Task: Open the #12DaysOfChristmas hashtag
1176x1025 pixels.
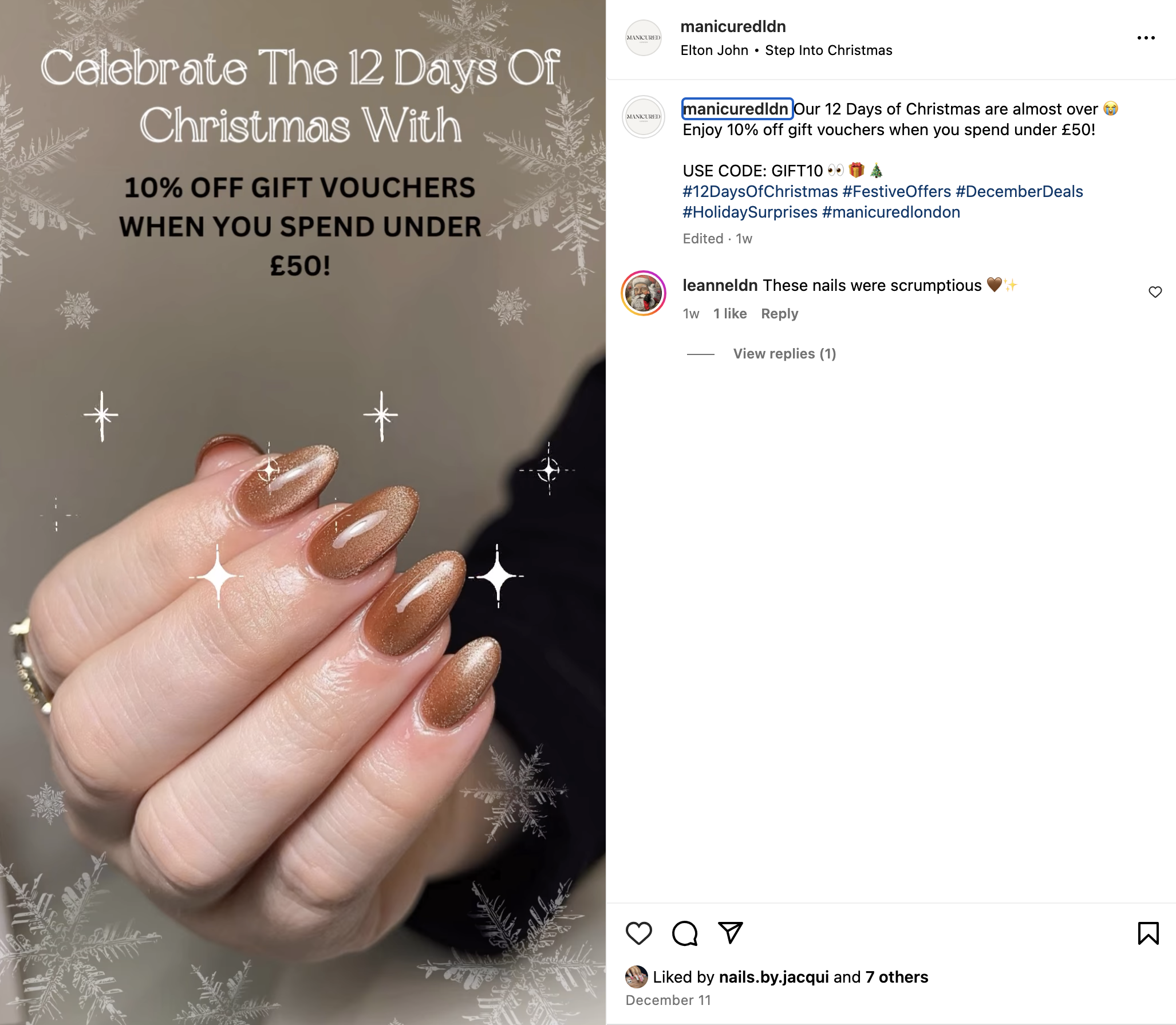Action: (x=760, y=191)
